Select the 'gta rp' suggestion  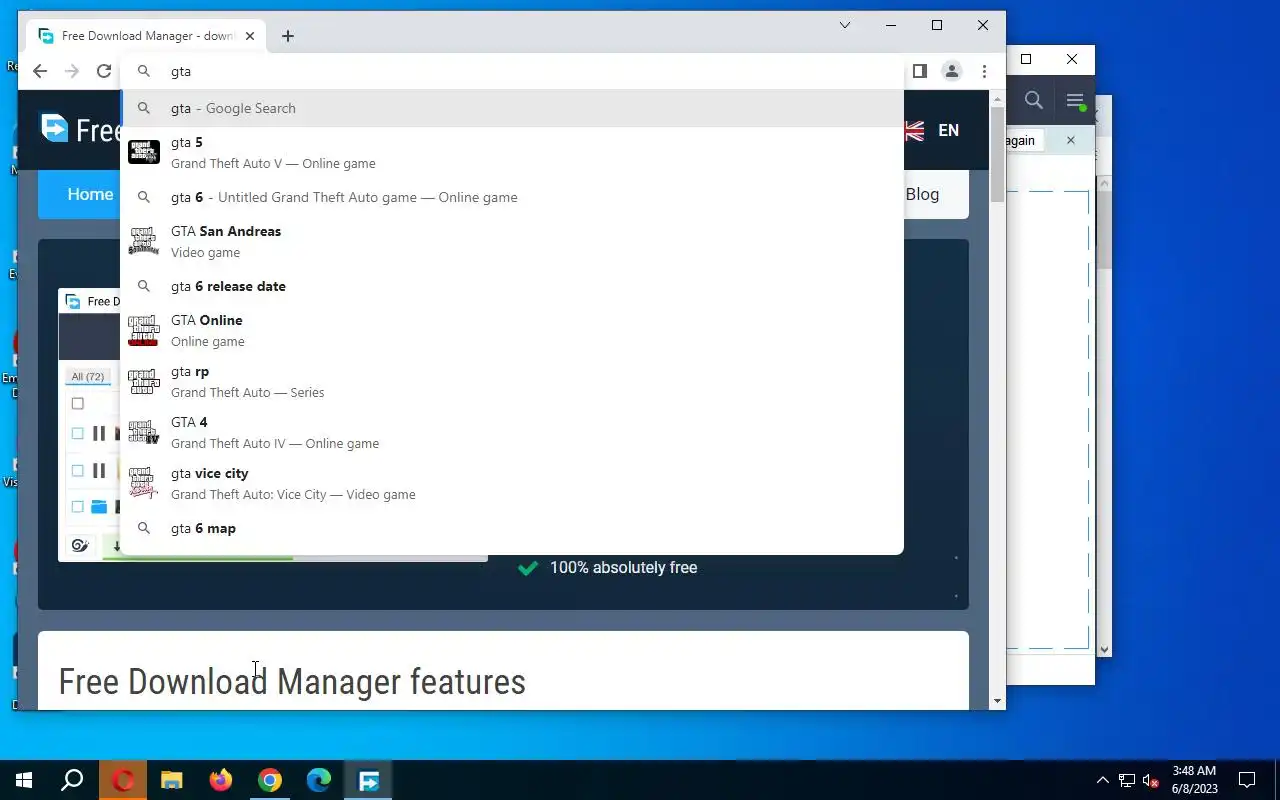click(x=512, y=381)
